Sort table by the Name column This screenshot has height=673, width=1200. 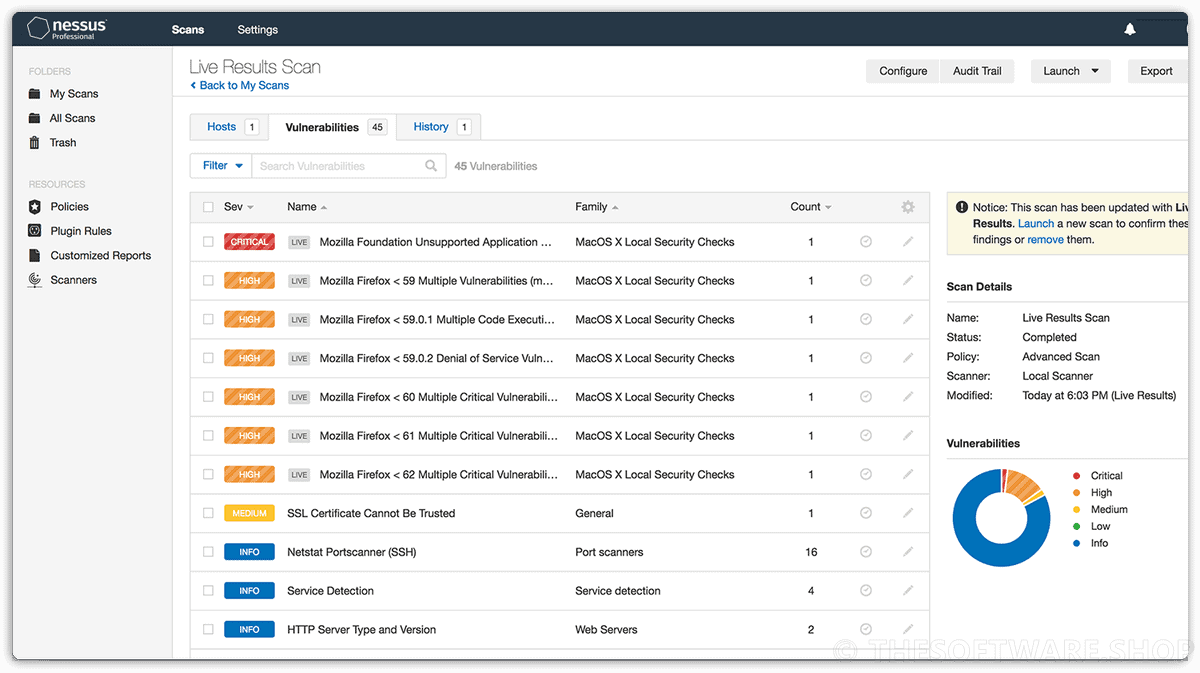(307, 207)
